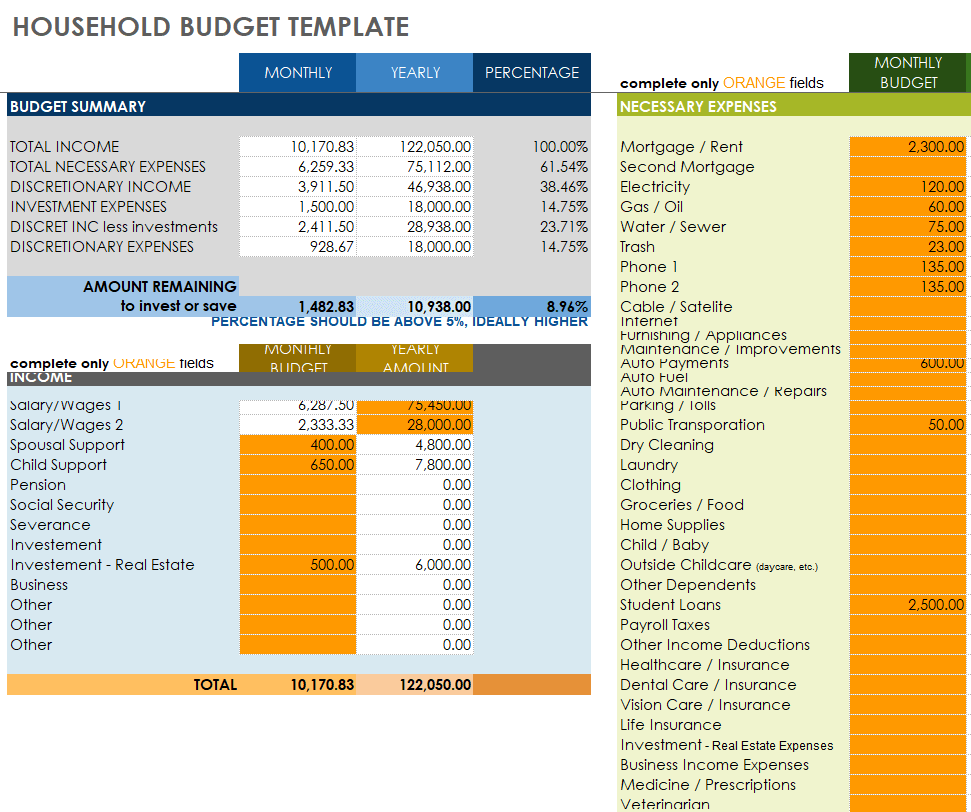The width and height of the screenshot is (971, 812).
Task: Click DISCRETIONARY INCOME monthly 3,911.50
Action: (298, 187)
